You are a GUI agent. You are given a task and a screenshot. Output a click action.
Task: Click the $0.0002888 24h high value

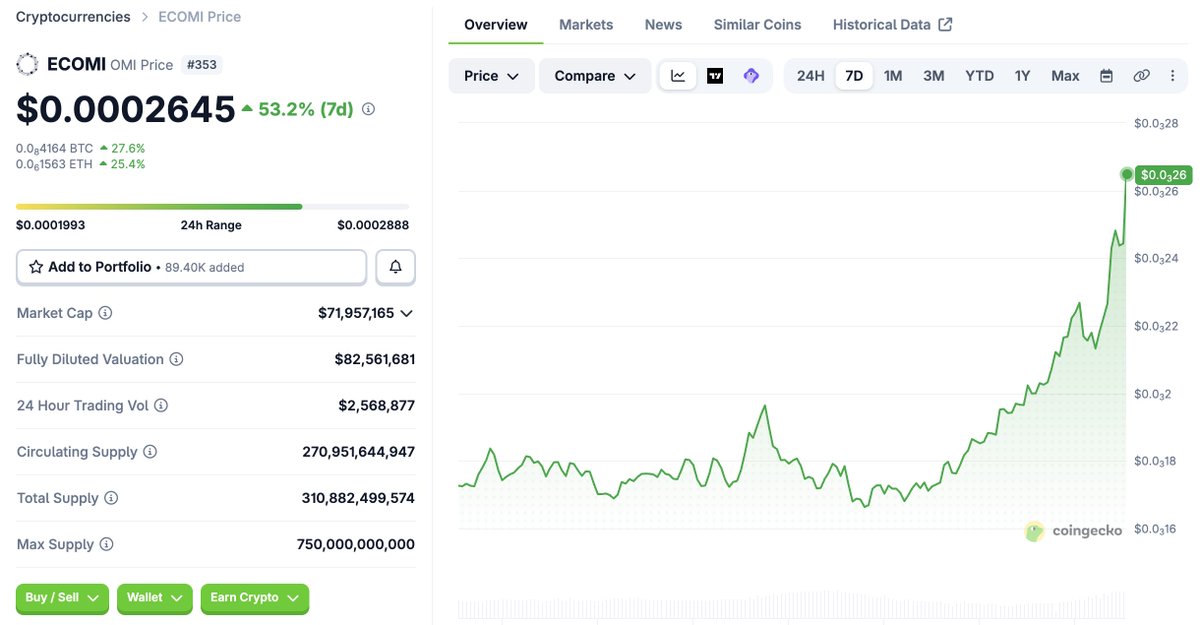click(373, 225)
